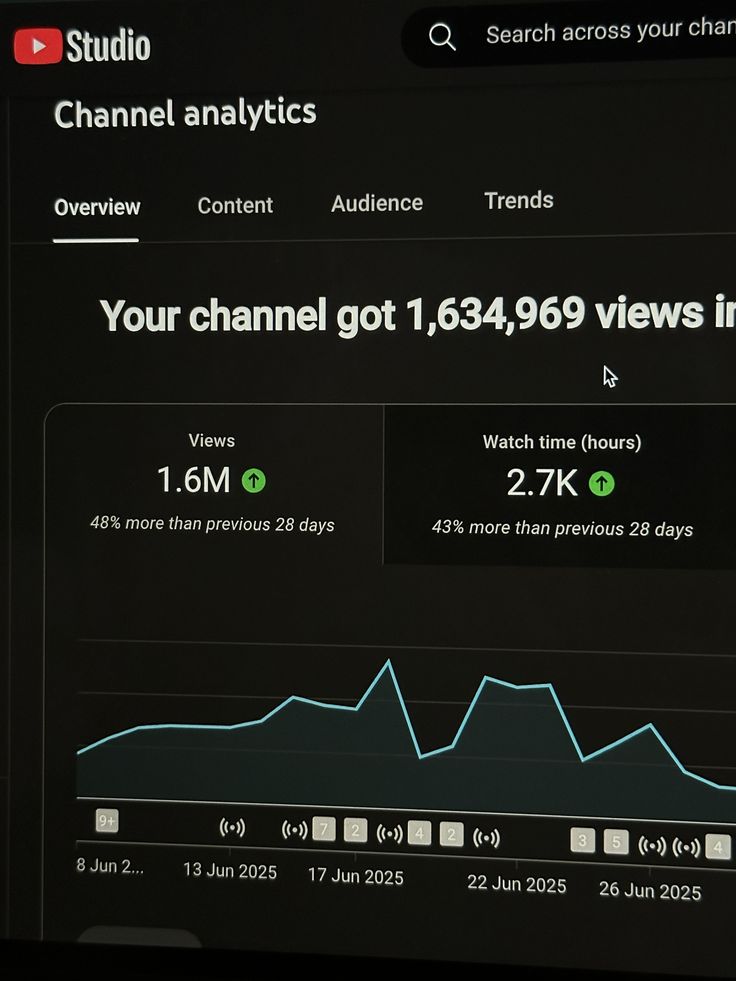The image size is (736, 981).
Task: Select the Trends tab
Action: [x=519, y=200]
